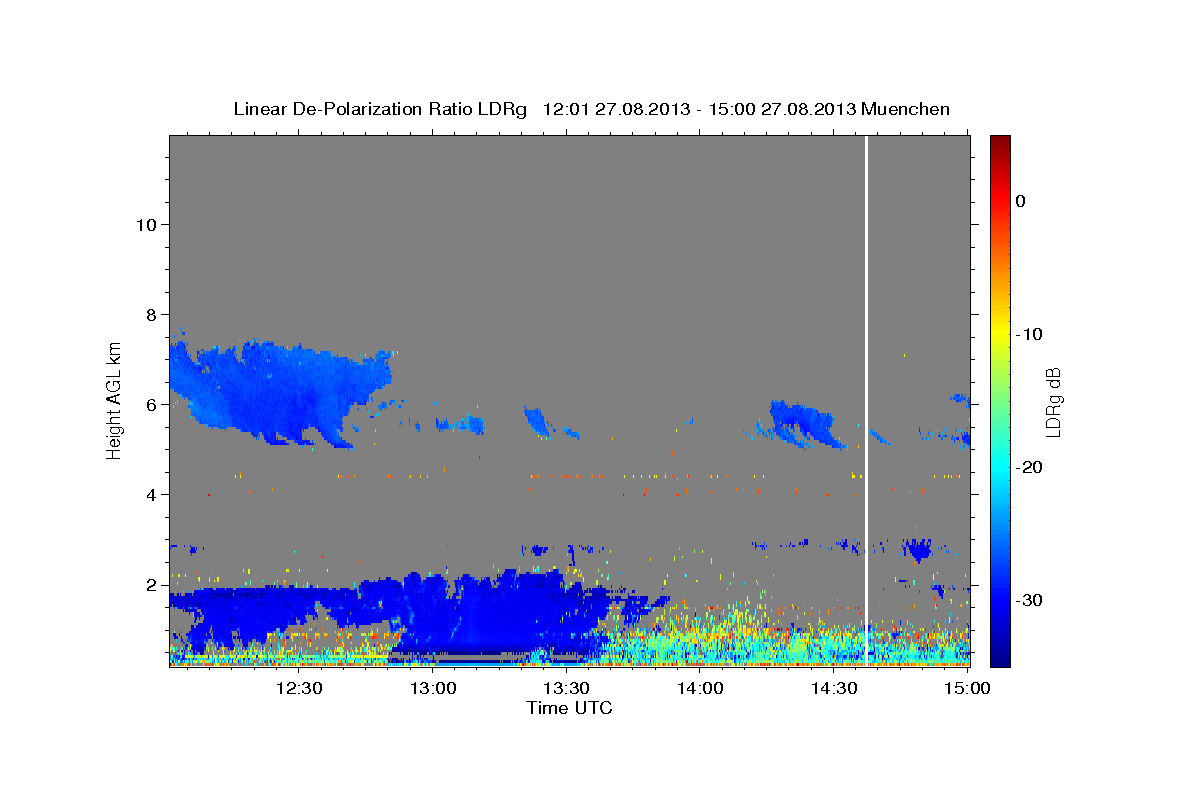Click the colorbar value -10

(1029, 334)
